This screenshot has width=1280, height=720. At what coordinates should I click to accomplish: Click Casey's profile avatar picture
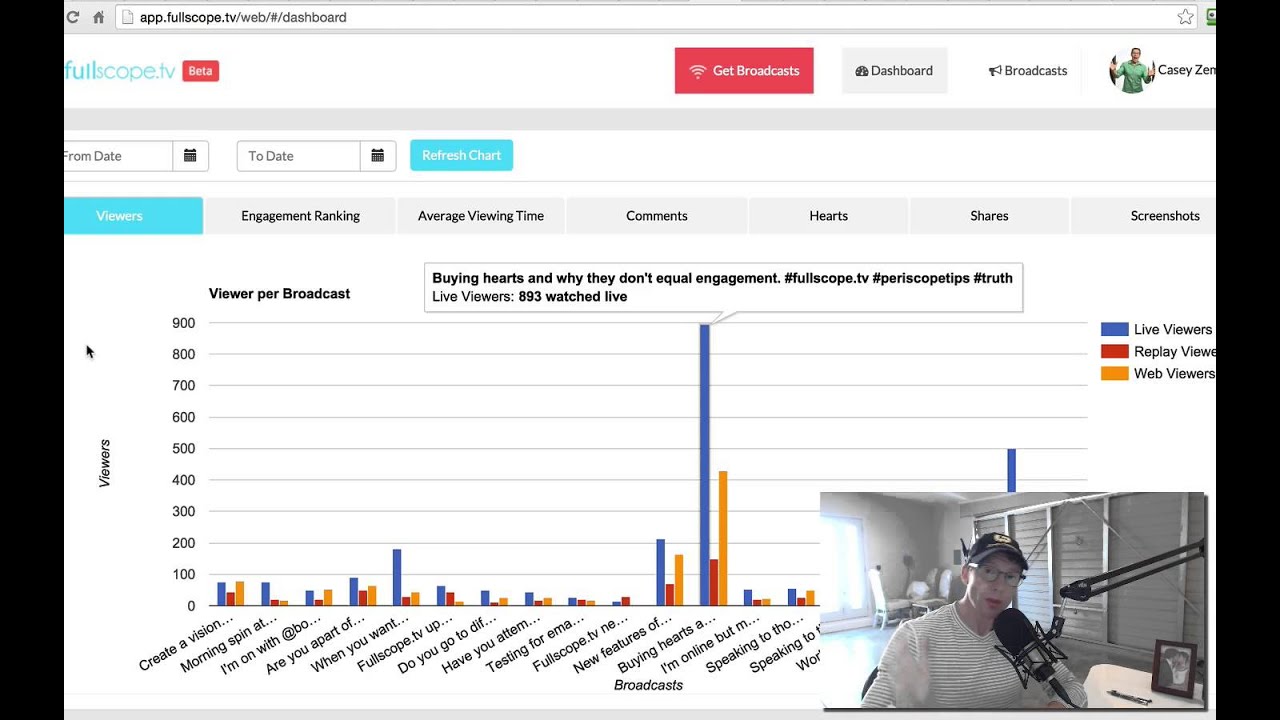tap(1131, 70)
